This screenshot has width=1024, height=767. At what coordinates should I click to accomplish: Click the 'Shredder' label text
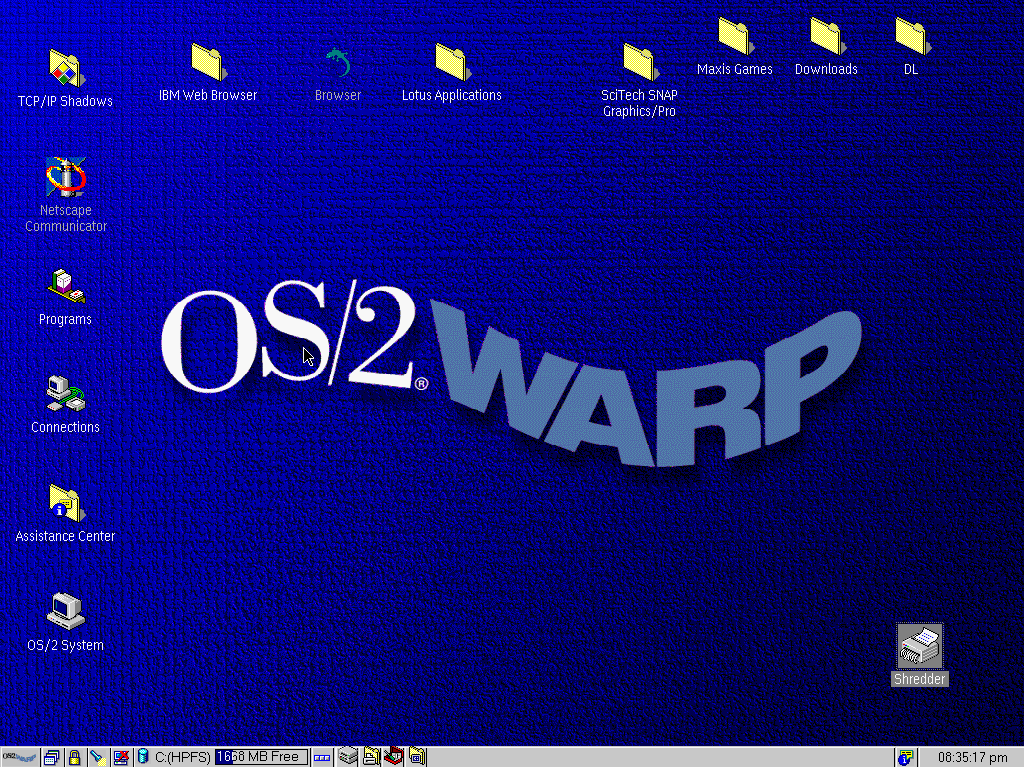pos(920,679)
